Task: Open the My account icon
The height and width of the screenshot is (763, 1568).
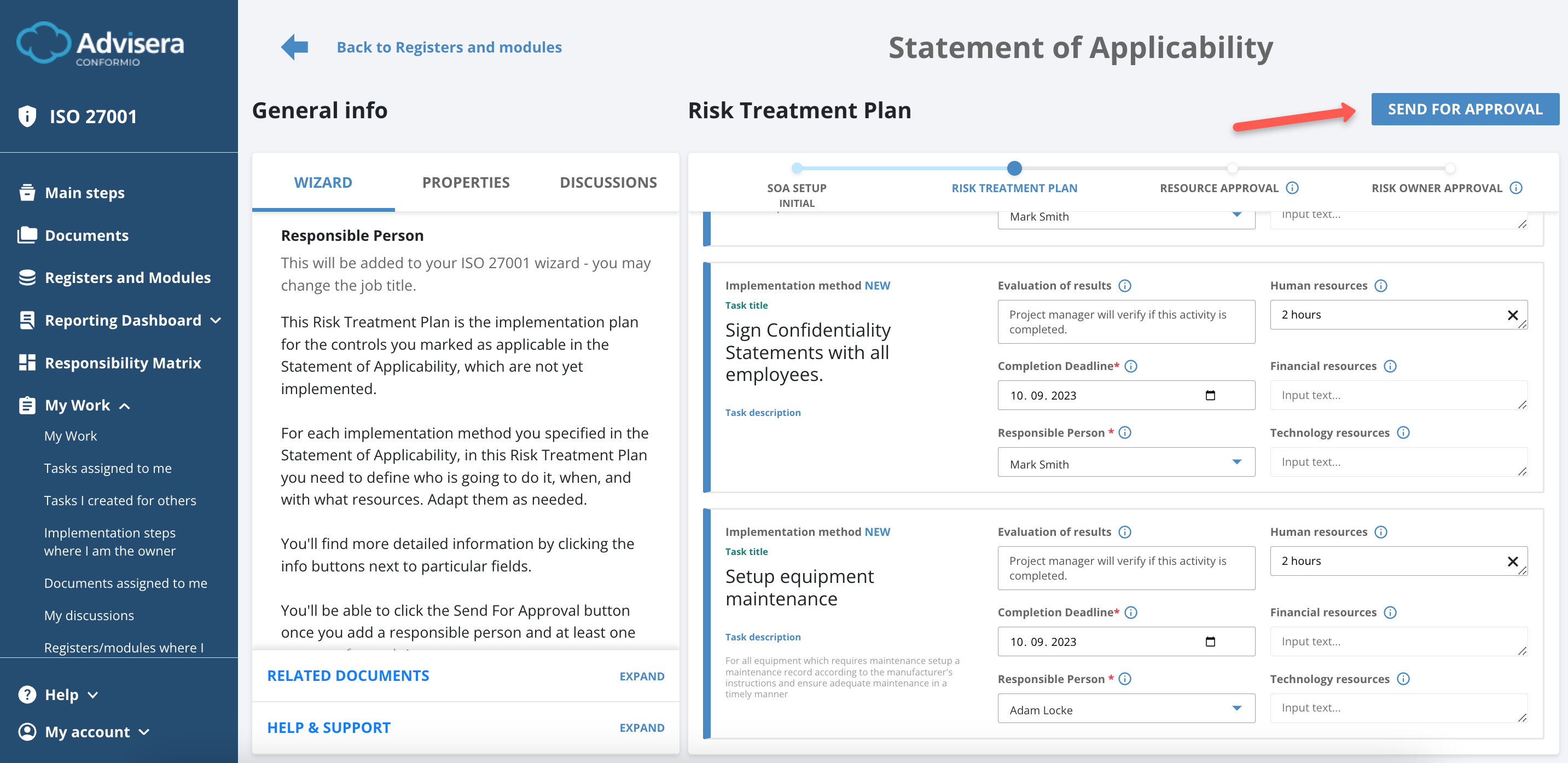Action: click(27, 731)
